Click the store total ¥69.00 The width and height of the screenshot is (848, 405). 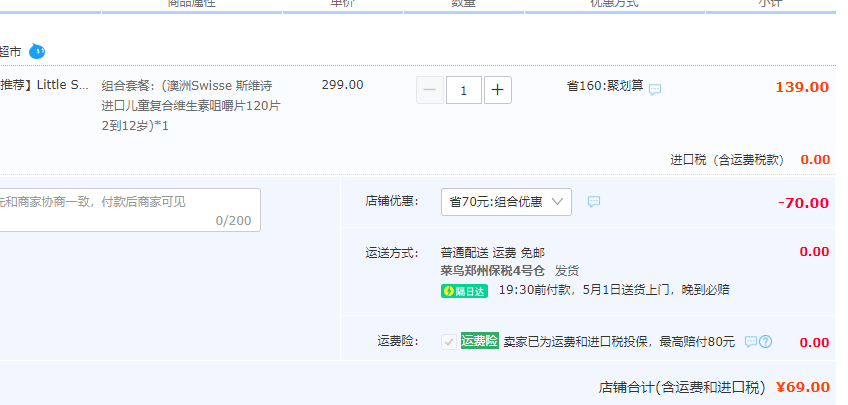coord(803,387)
